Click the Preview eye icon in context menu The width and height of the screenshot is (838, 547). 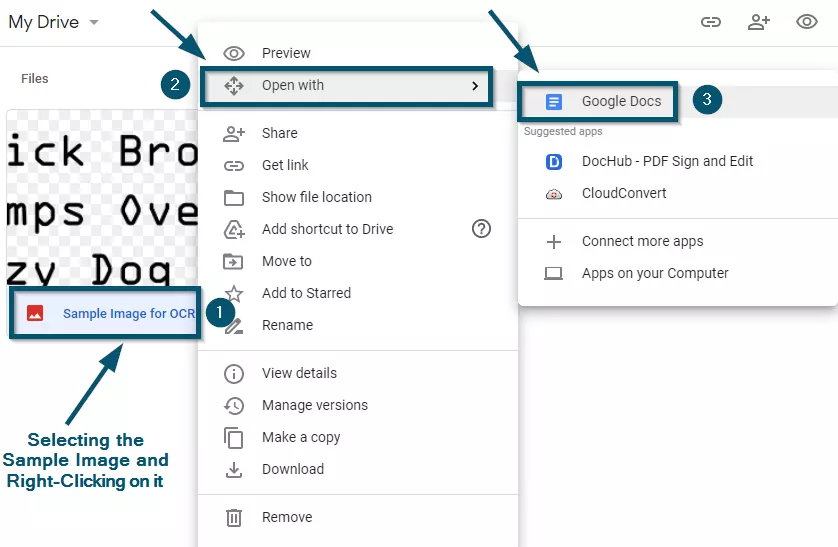click(234, 53)
